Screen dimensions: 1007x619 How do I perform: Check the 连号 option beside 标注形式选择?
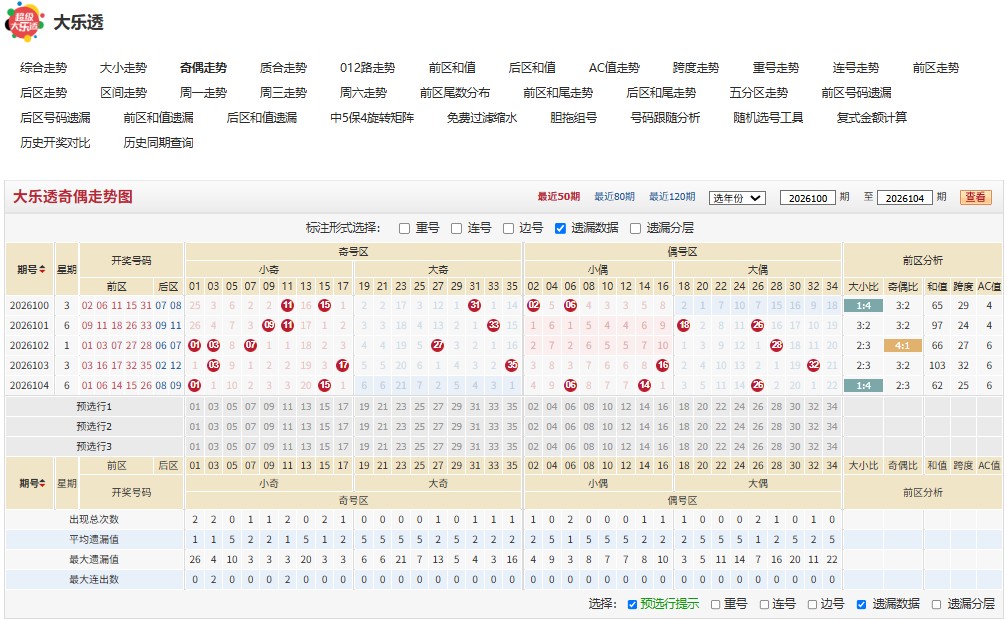tap(457, 229)
